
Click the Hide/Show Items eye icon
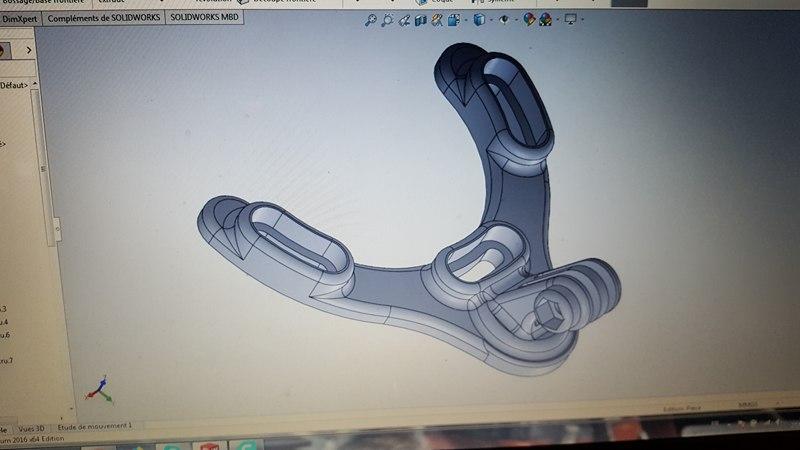click(x=504, y=20)
